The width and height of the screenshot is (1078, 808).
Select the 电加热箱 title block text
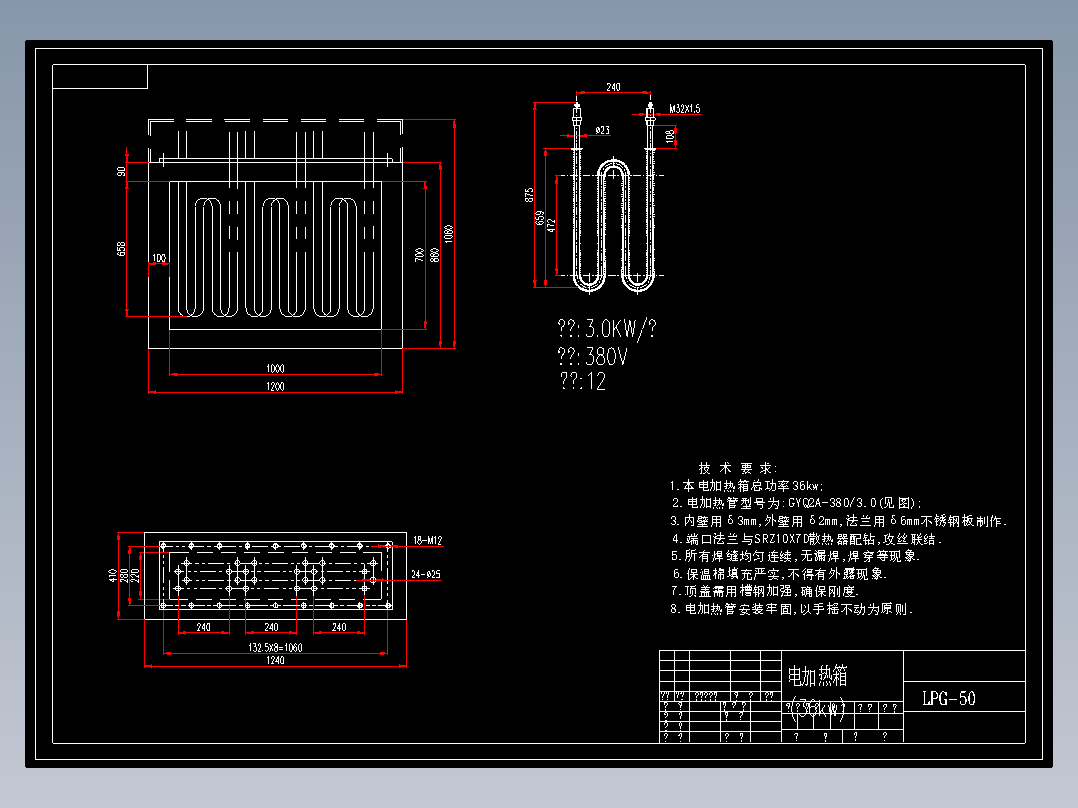(817, 676)
